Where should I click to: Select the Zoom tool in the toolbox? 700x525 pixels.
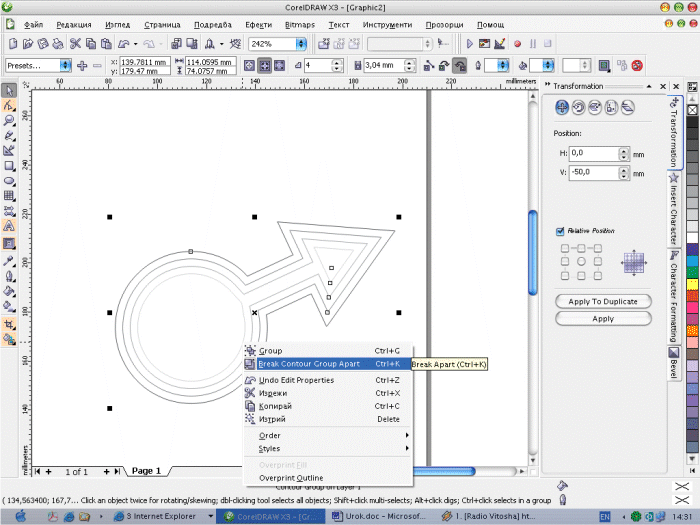click(9, 121)
